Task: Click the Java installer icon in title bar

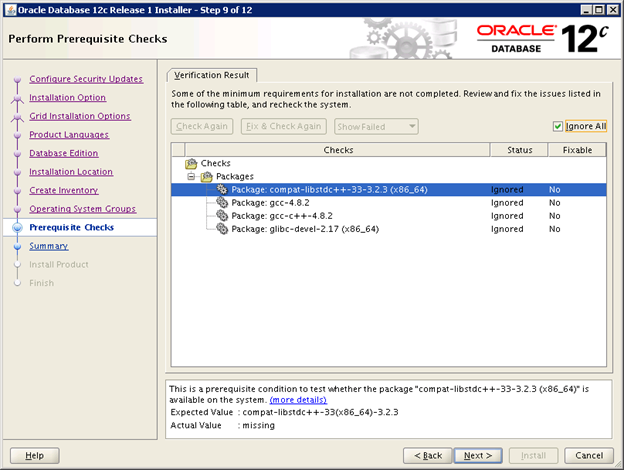Action: pos(11,10)
